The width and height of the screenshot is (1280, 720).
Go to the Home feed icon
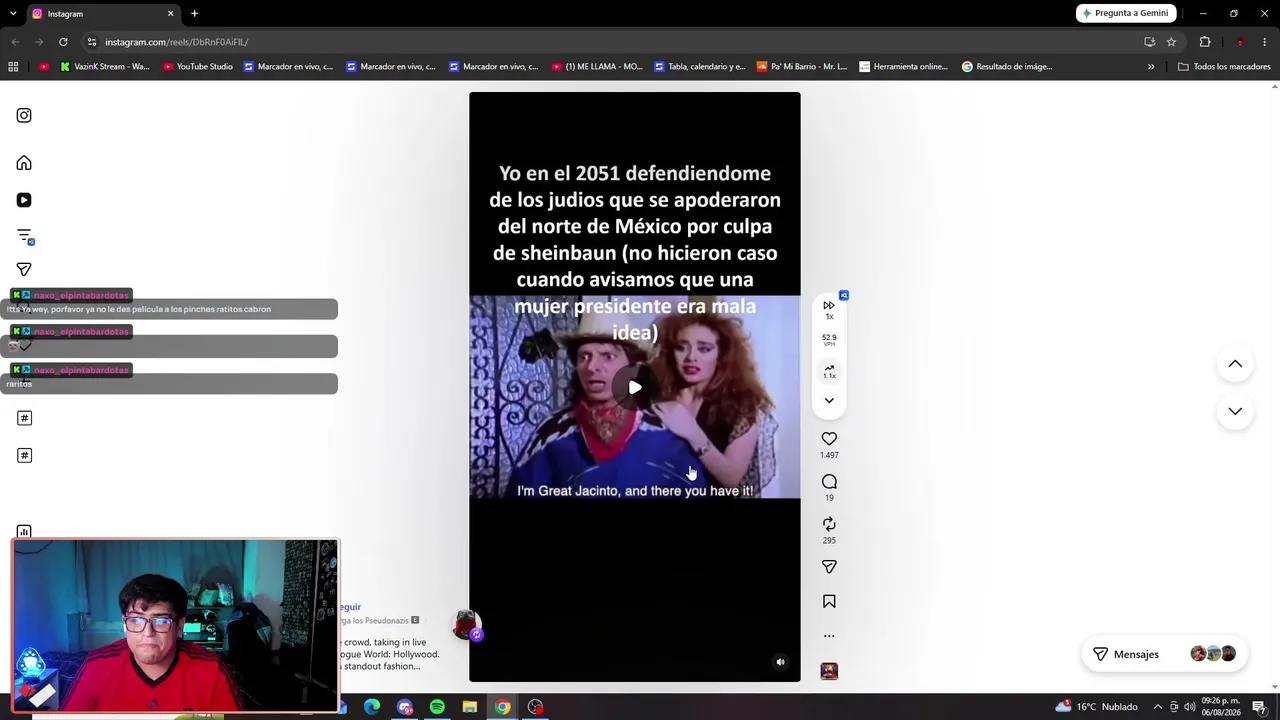tap(24, 163)
